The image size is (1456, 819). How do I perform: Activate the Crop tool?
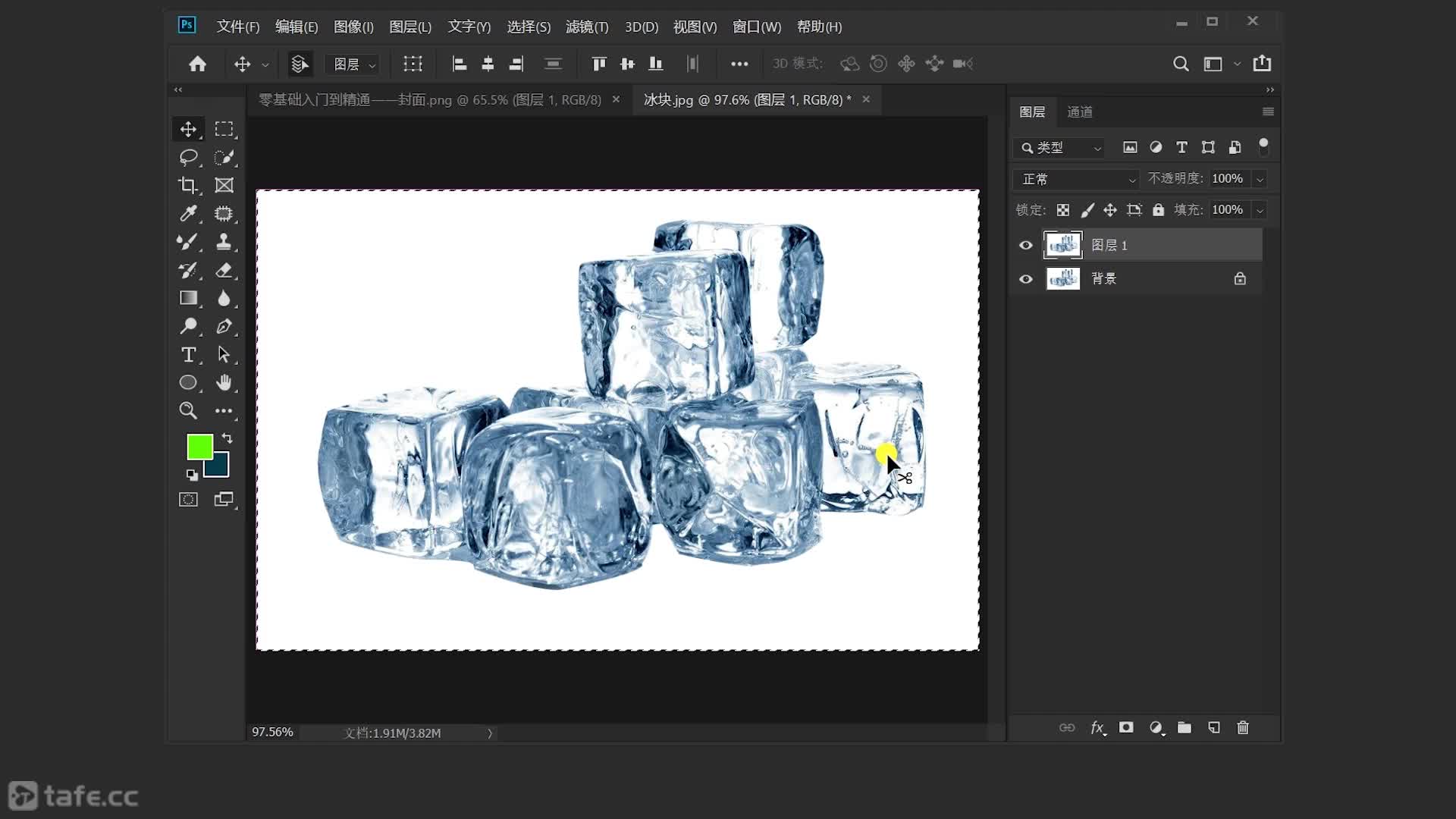[x=188, y=185]
